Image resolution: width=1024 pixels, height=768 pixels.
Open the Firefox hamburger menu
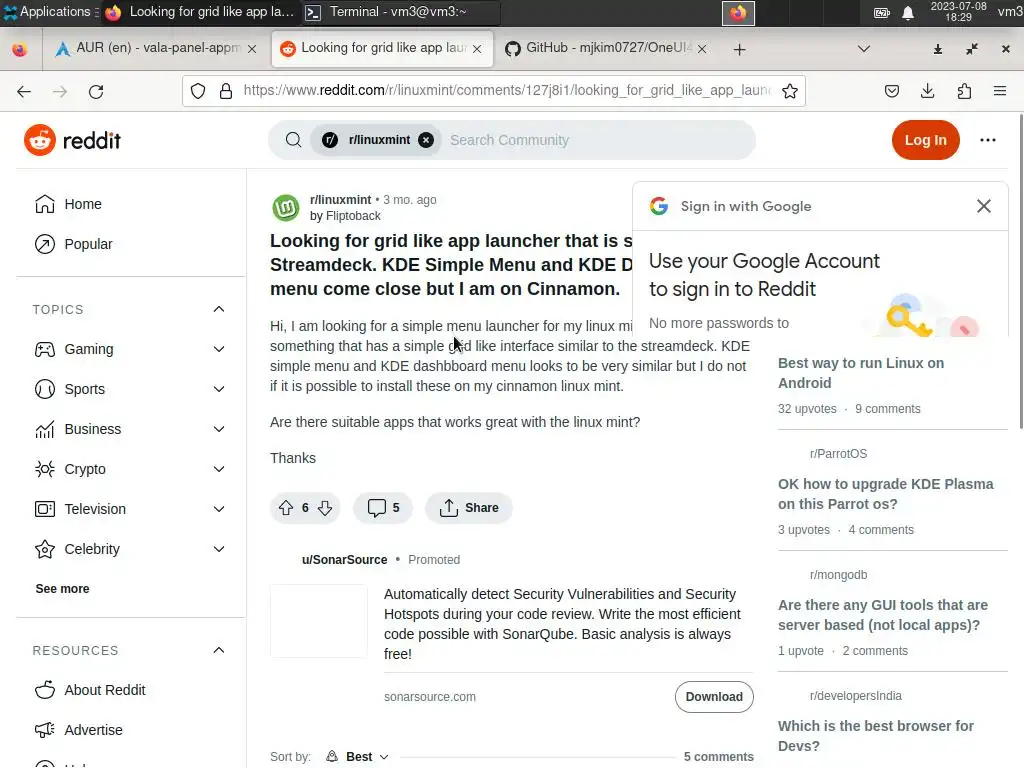coord(999,91)
